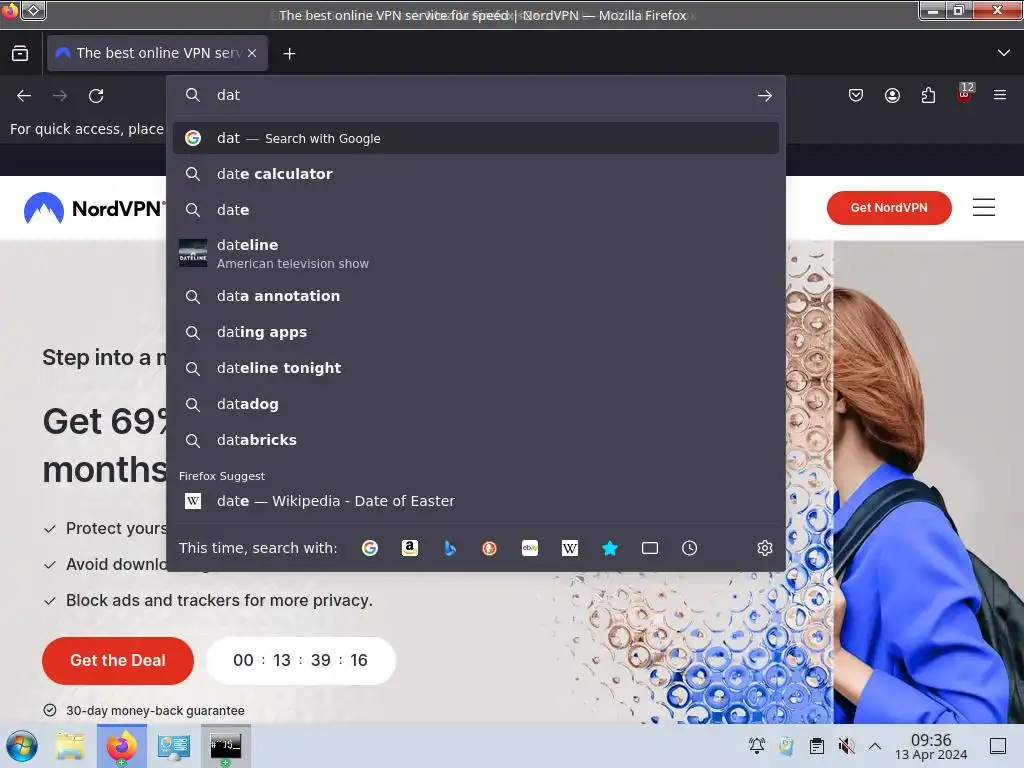Open network computer icon in taskbar
Viewport: 1024px width, 768px height.
point(173,746)
